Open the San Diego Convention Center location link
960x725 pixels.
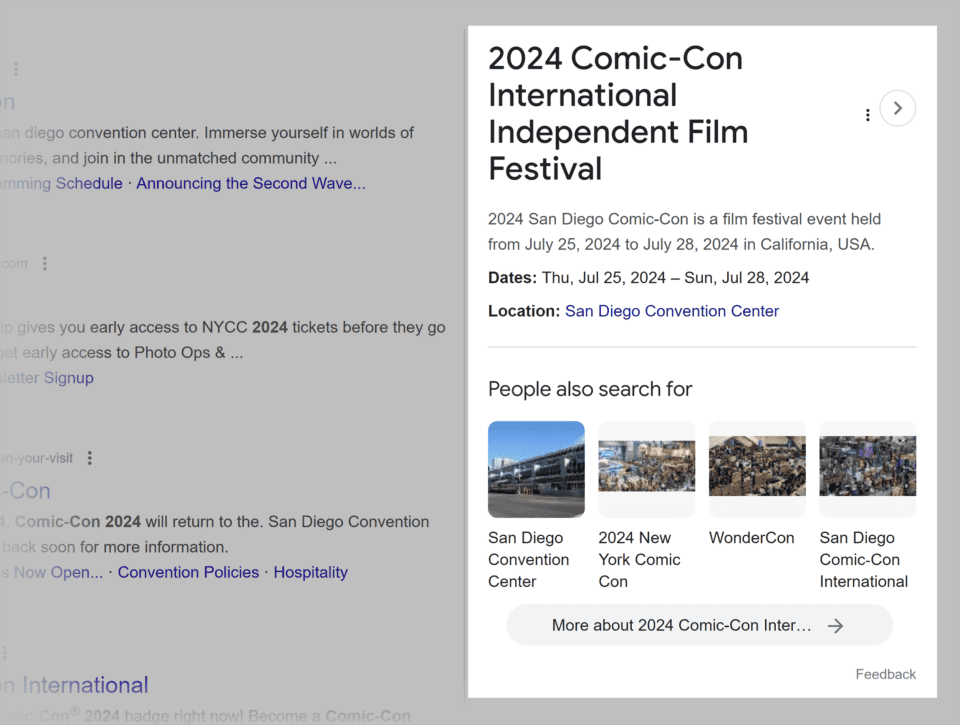[x=671, y=311]
